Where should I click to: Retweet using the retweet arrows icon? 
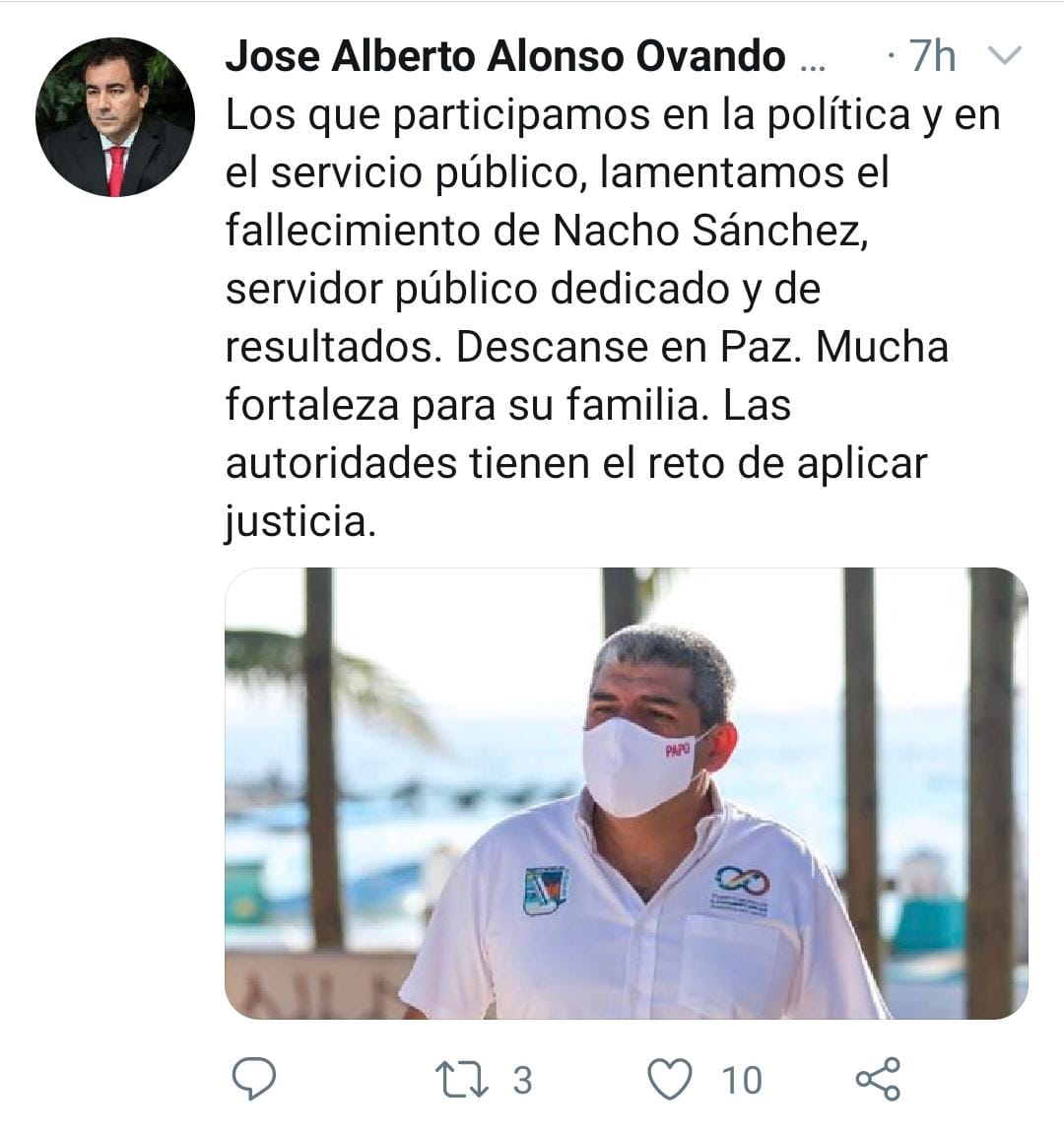[462, 1080]
